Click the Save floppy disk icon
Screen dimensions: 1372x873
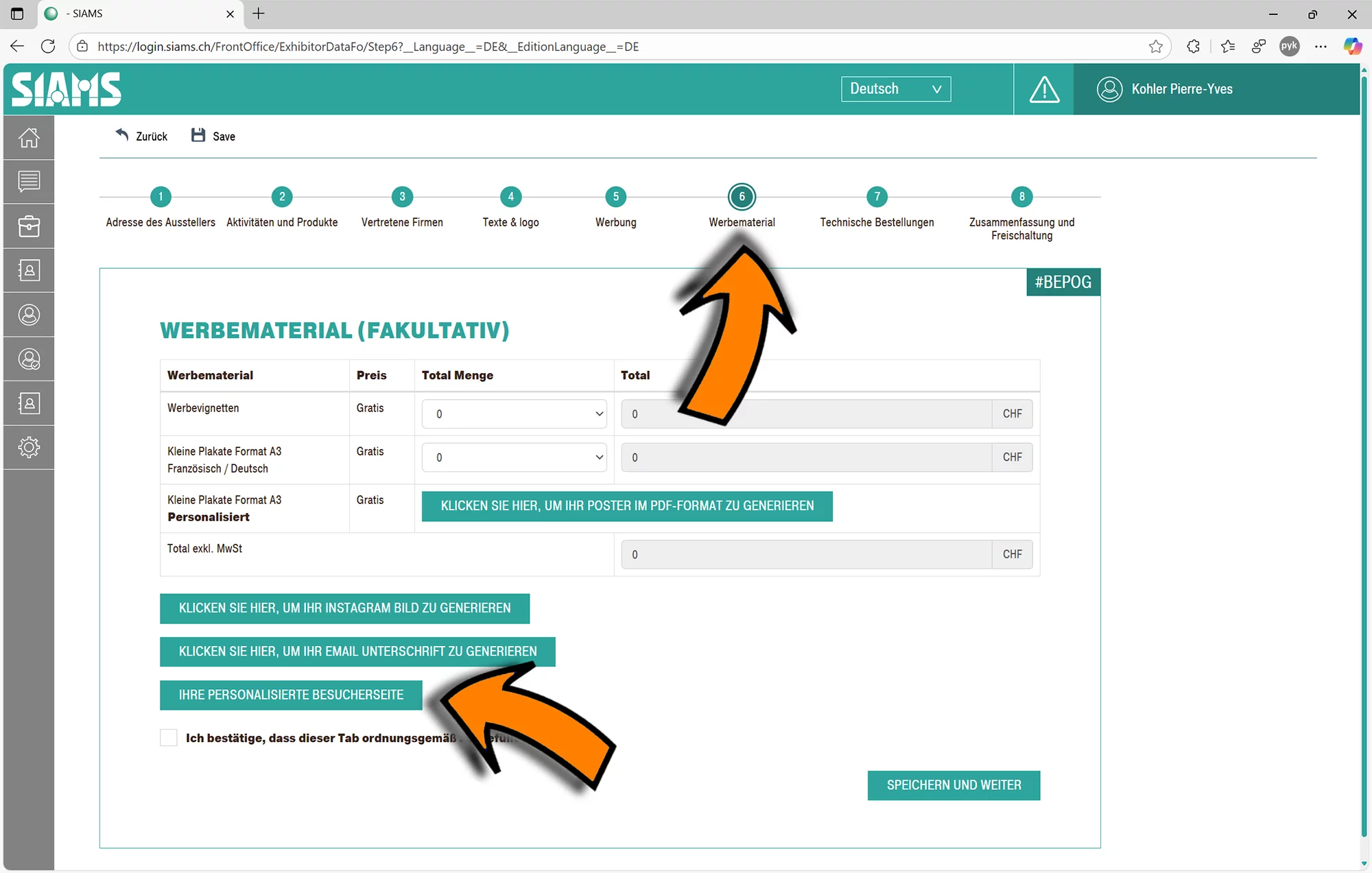pyautogui.click(x=198, y=136)
